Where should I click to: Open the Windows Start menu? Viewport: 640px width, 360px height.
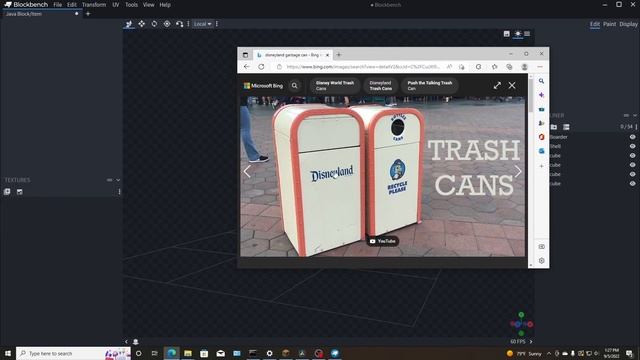click(8, 353)
